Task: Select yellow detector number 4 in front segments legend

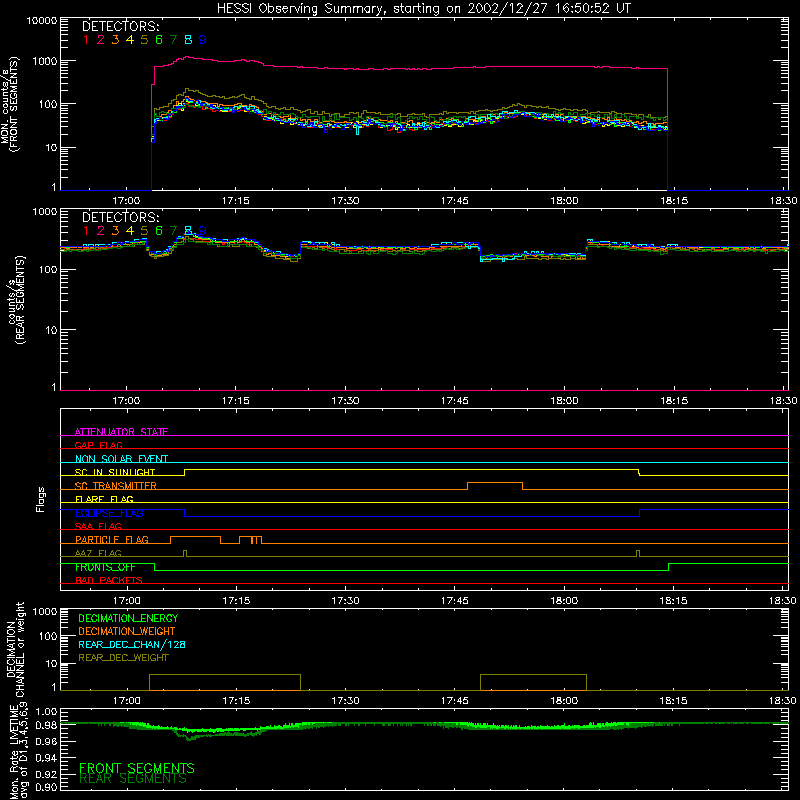Action: pyautogui.click(x=130, y=40)
